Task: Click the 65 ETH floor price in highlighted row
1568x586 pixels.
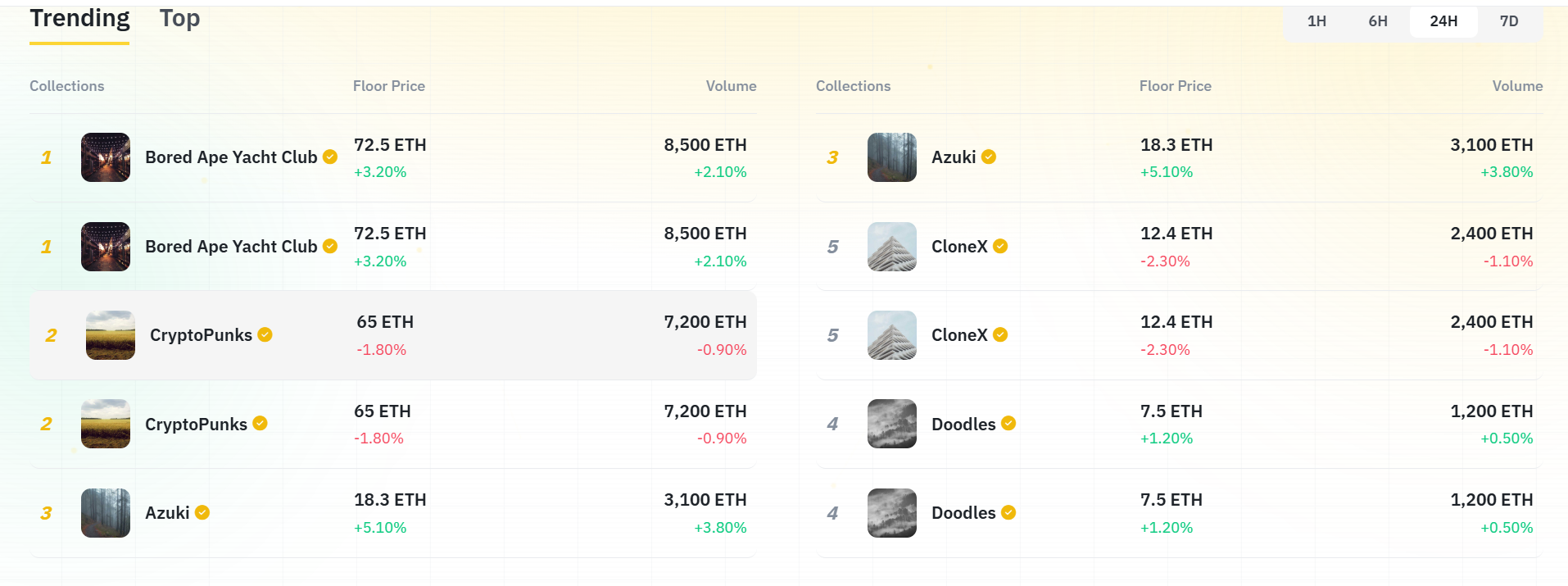Action: click(385, 322)
